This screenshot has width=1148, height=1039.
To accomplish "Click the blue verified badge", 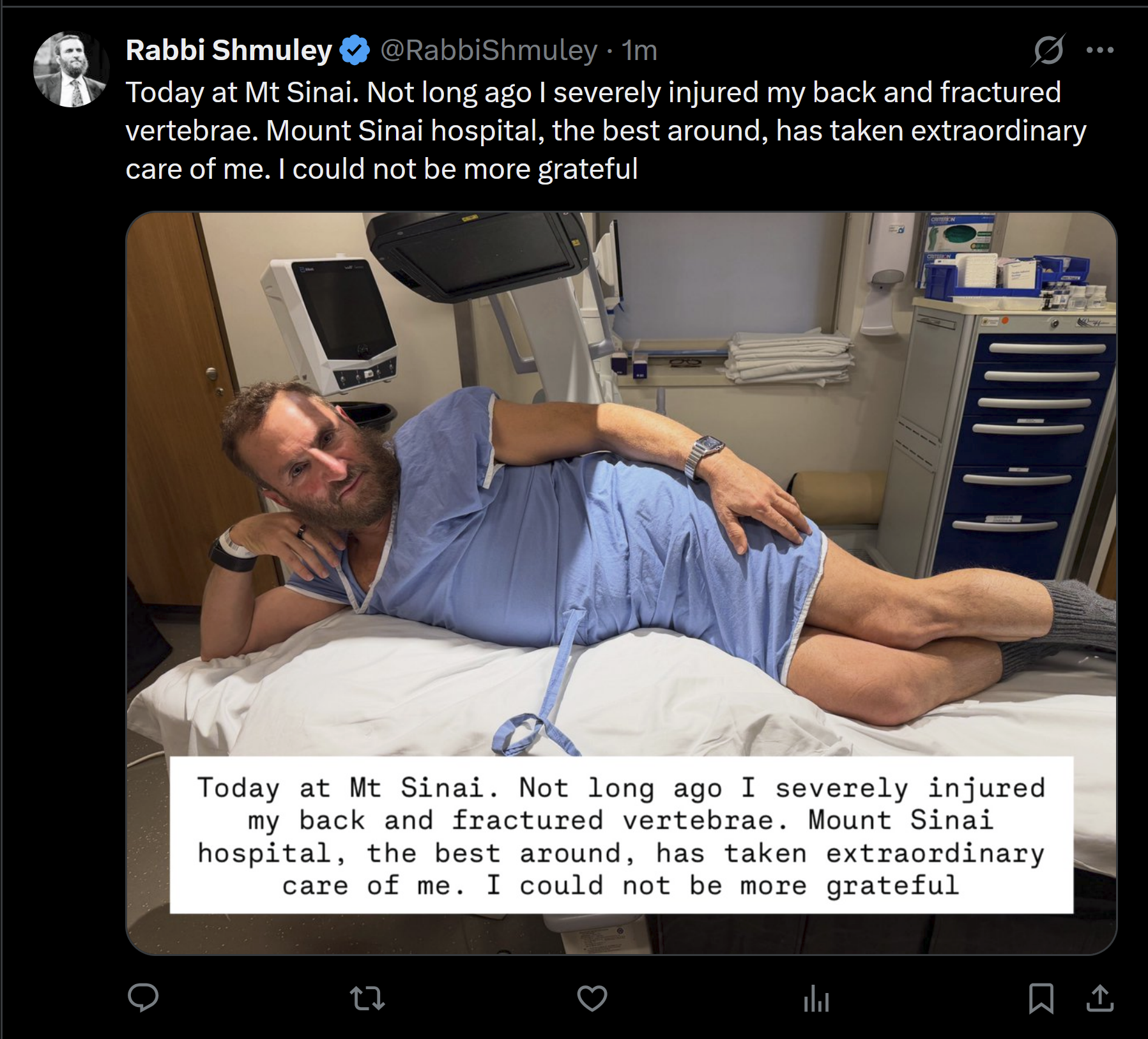I will pyautogui.click(x=355, y=50).
